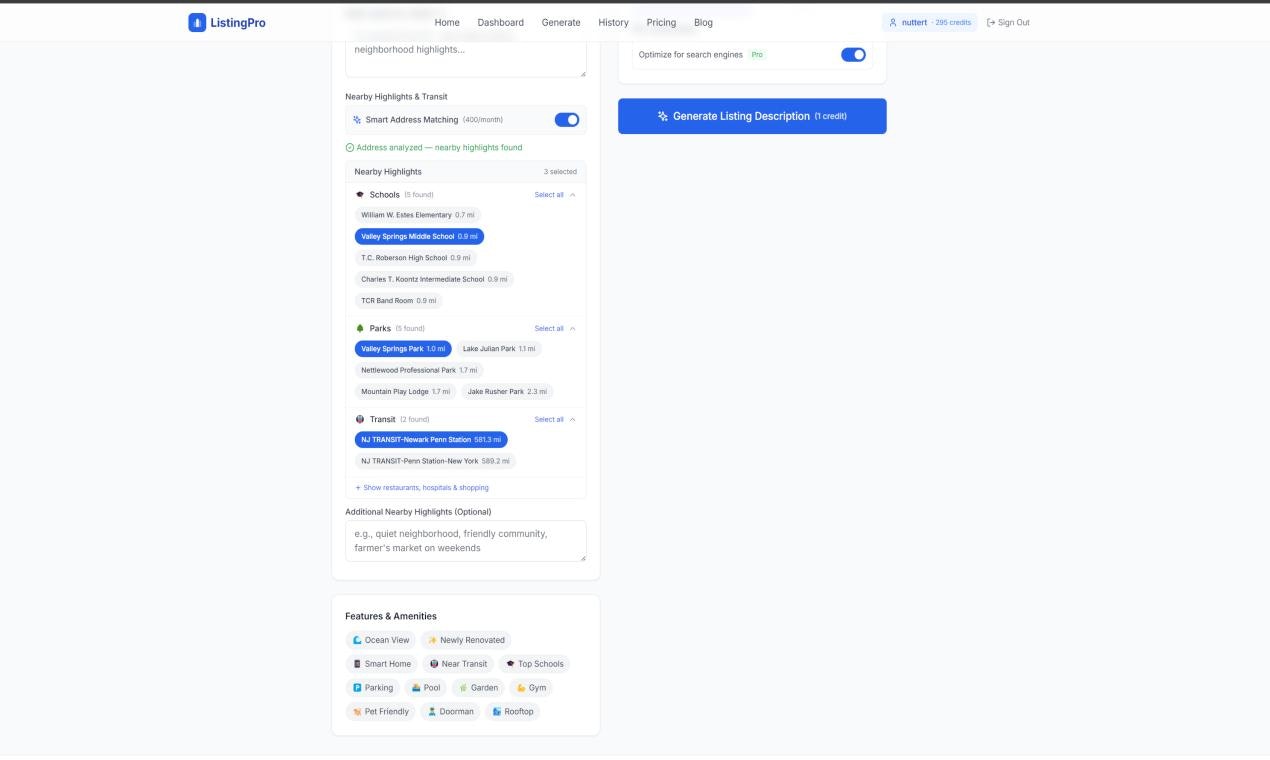
Task: Select all Parks
Action: click(549, 328)
